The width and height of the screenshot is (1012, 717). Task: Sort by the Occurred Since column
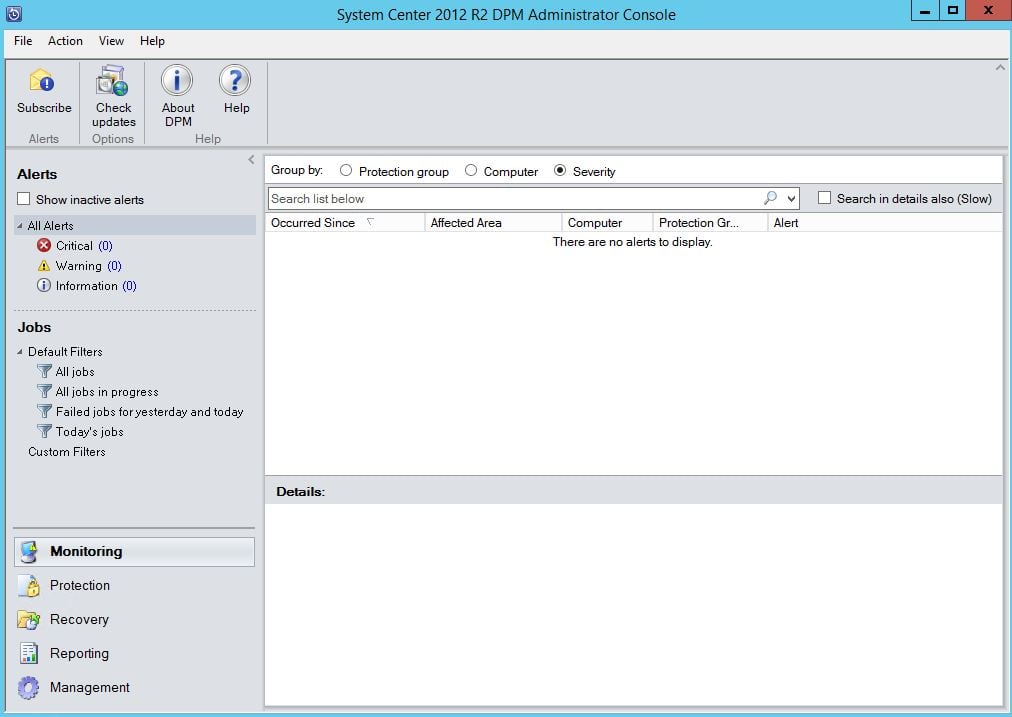(x=345, y=223)
